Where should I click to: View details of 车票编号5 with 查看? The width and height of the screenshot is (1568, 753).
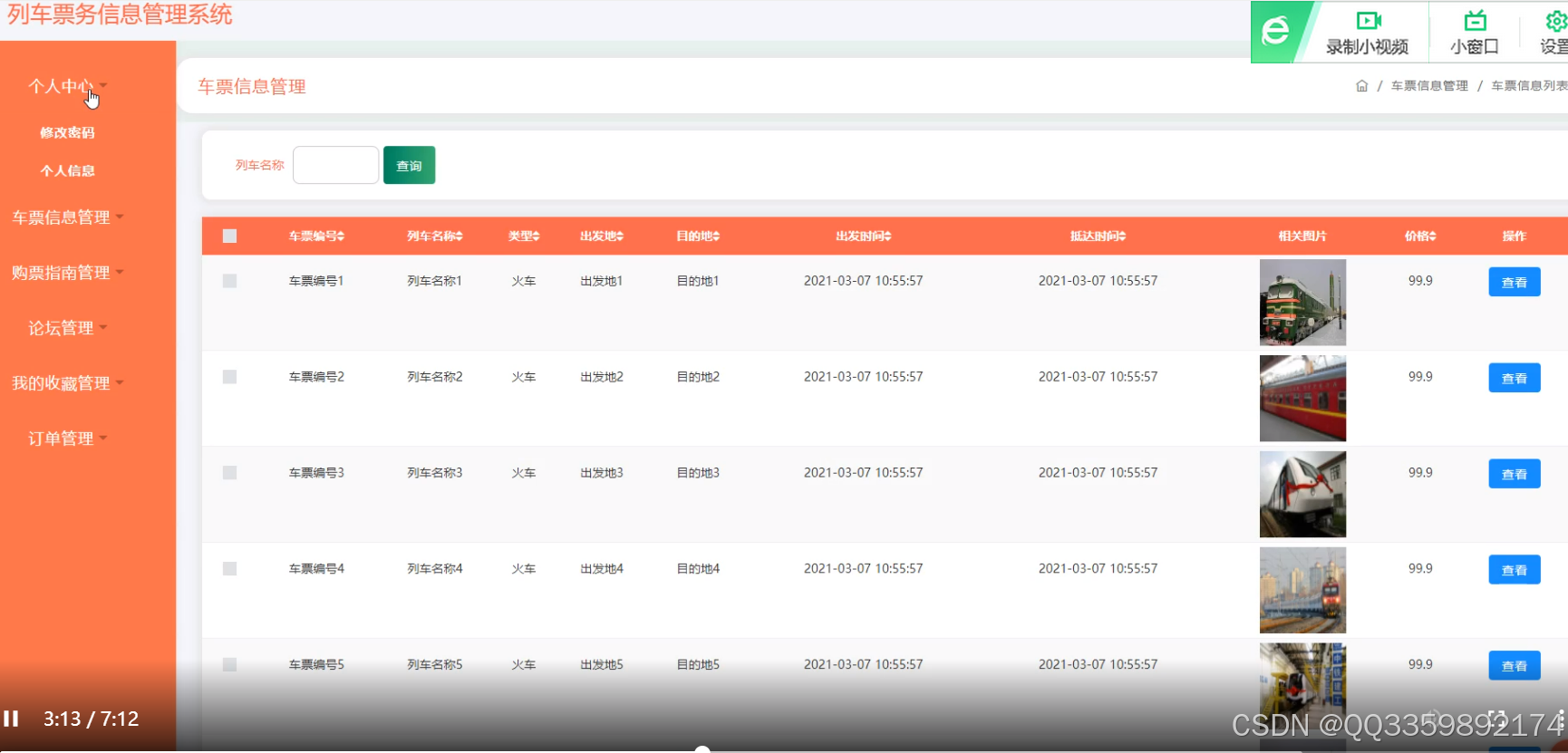[x=1514, y=666]
